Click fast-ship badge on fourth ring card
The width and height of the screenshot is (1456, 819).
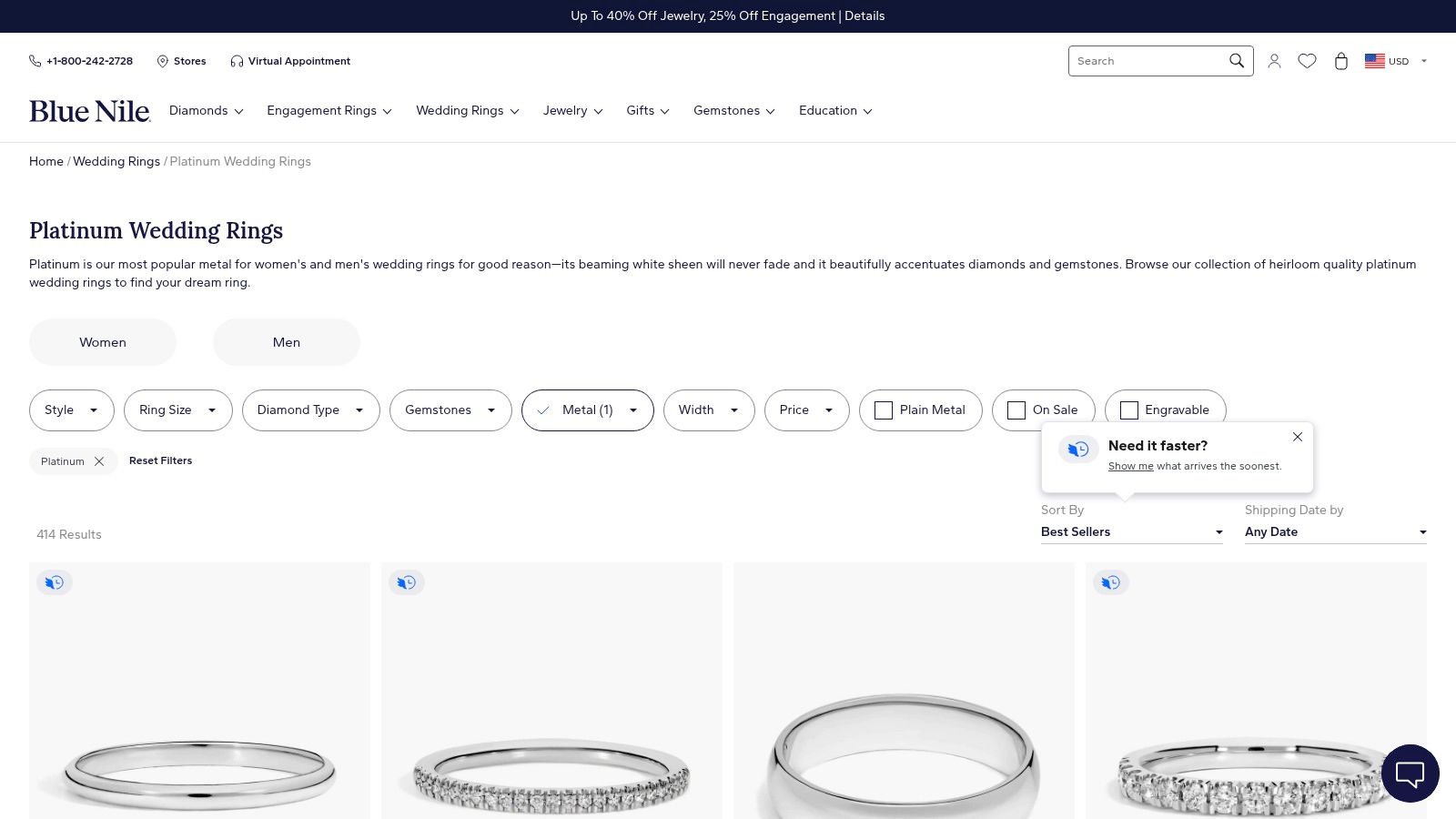[x=1111, y=582]
